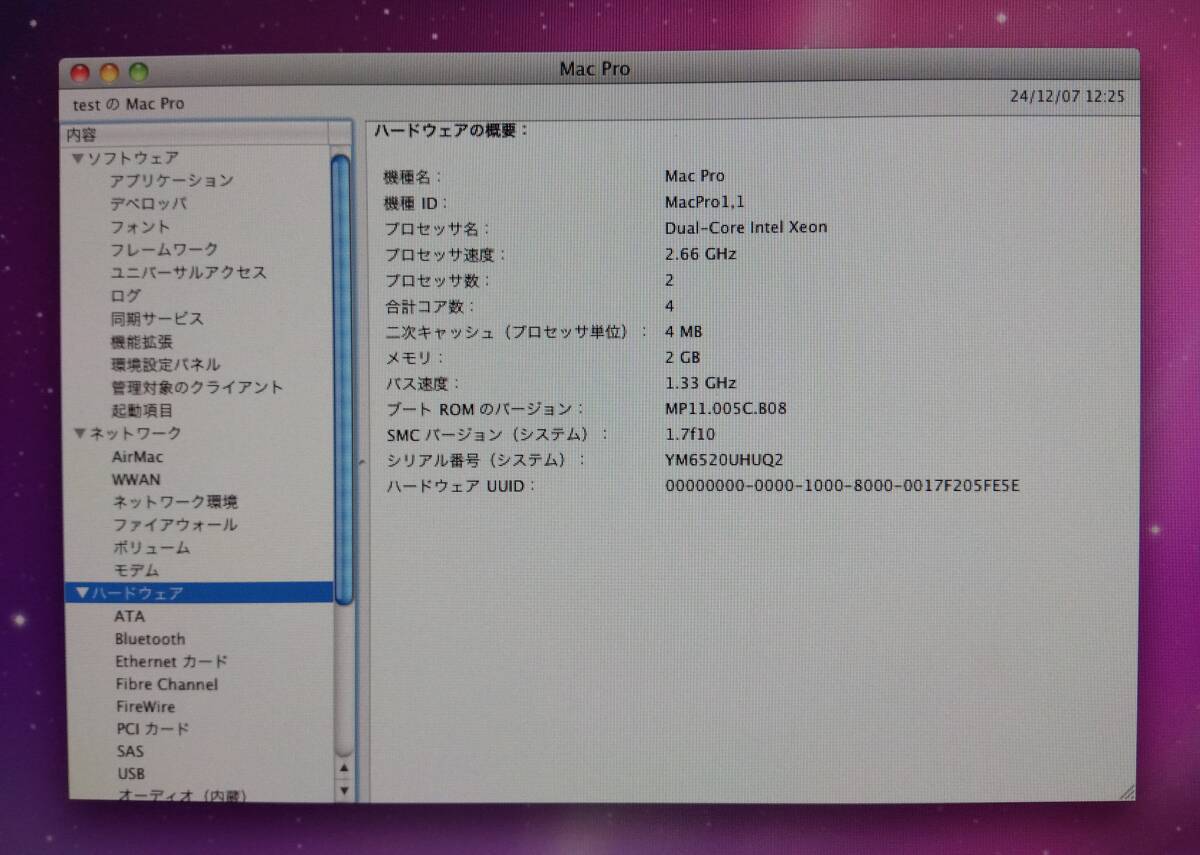This screenshot has width=1200, height=855.
Task: Click the 24/12/07 12:25 timestamp
Action: pyautogui.click(x=1067, y=97)
